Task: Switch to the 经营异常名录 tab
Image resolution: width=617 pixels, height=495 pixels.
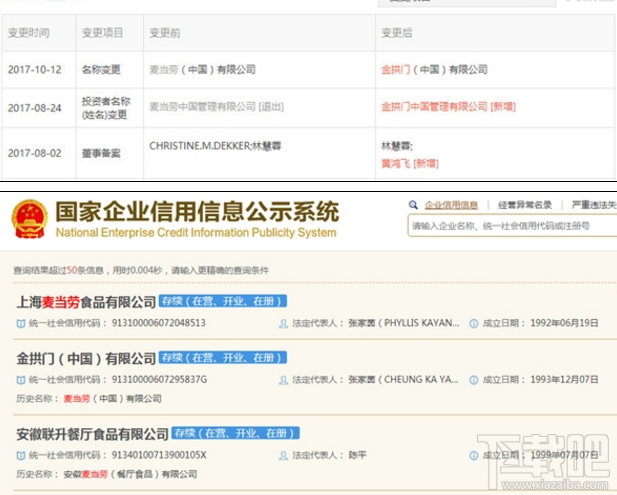Action: click(525, 205)
